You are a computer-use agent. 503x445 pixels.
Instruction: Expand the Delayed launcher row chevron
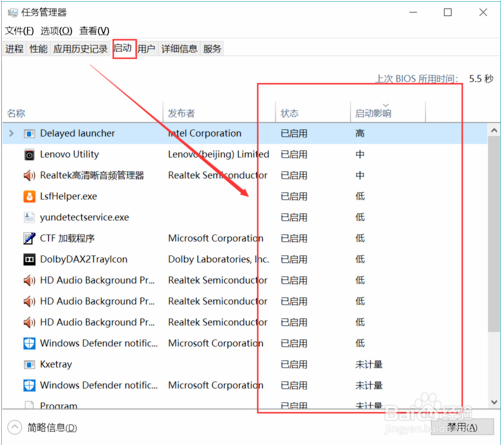click(x=11, y=133)
